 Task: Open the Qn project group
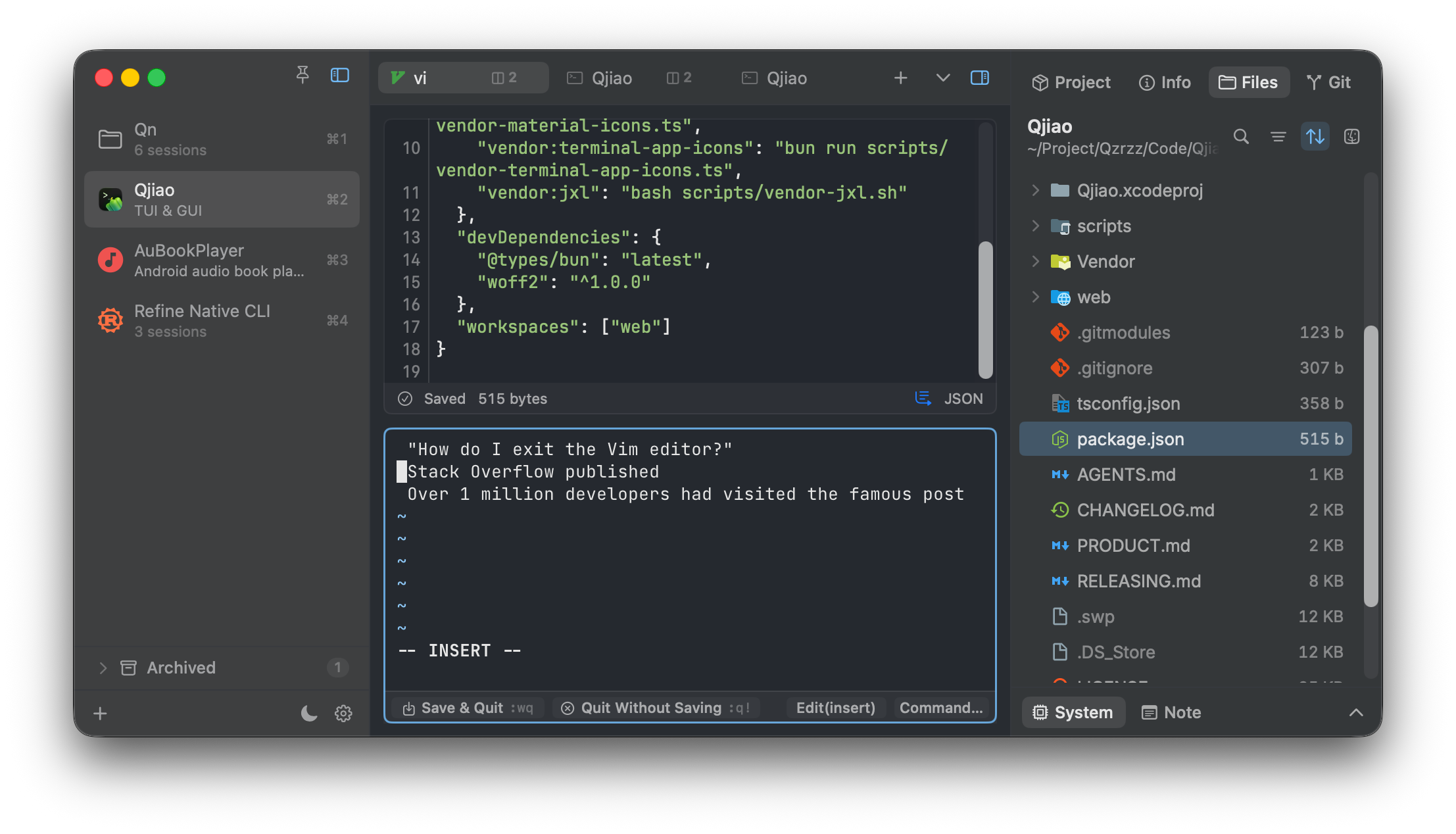point(222,139)
